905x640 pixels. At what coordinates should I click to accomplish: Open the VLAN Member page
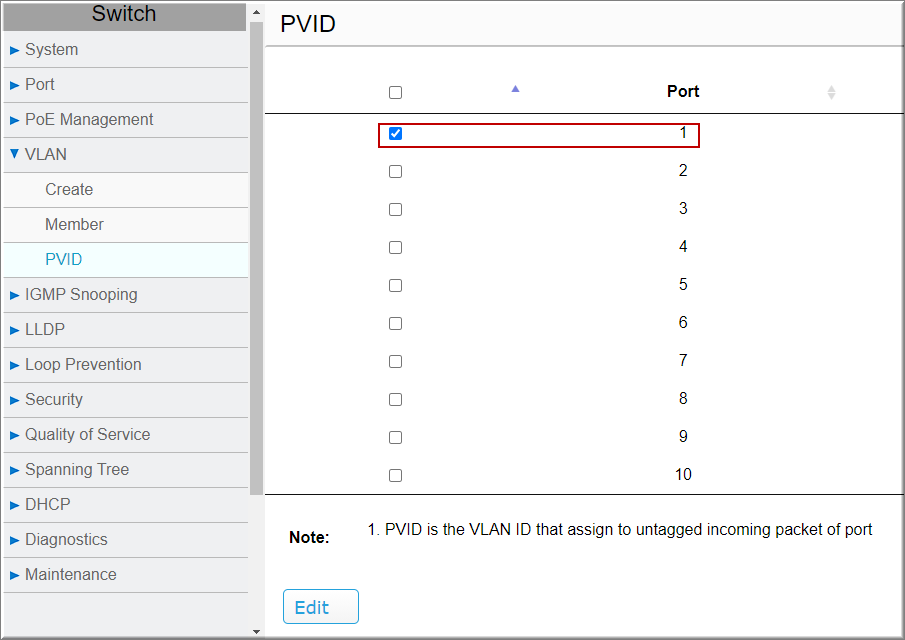tap(74, 224)
